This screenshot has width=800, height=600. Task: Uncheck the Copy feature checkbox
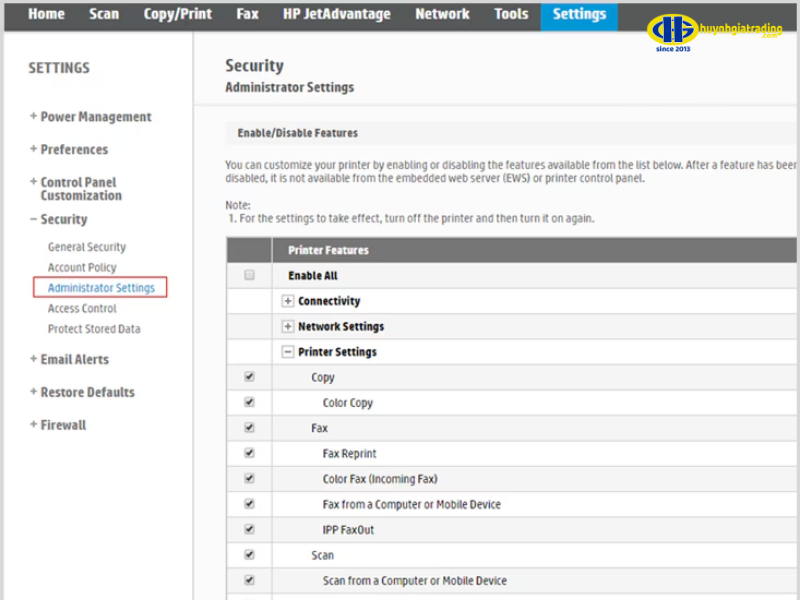tap(249, 377)
